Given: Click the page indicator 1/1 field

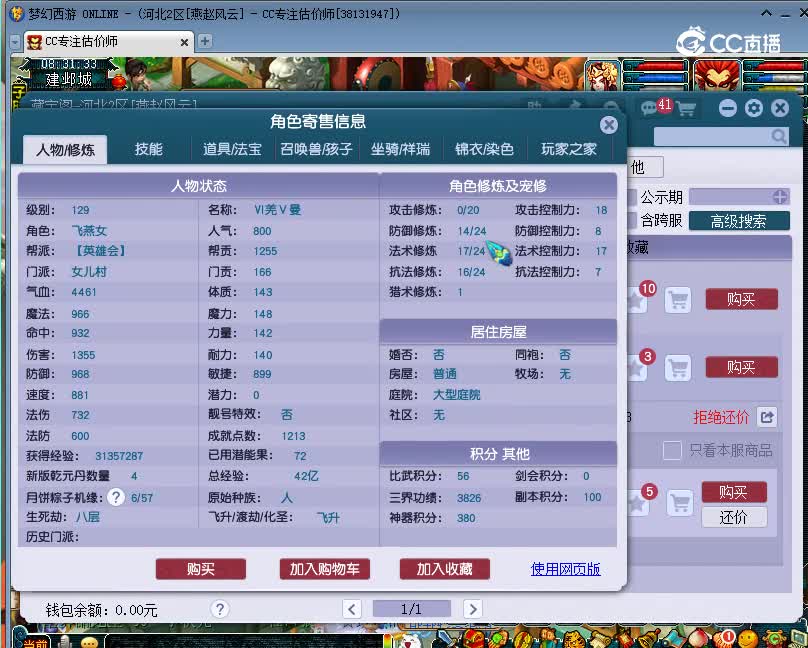Looking at the screenshot, I should [x=411, y=609].
